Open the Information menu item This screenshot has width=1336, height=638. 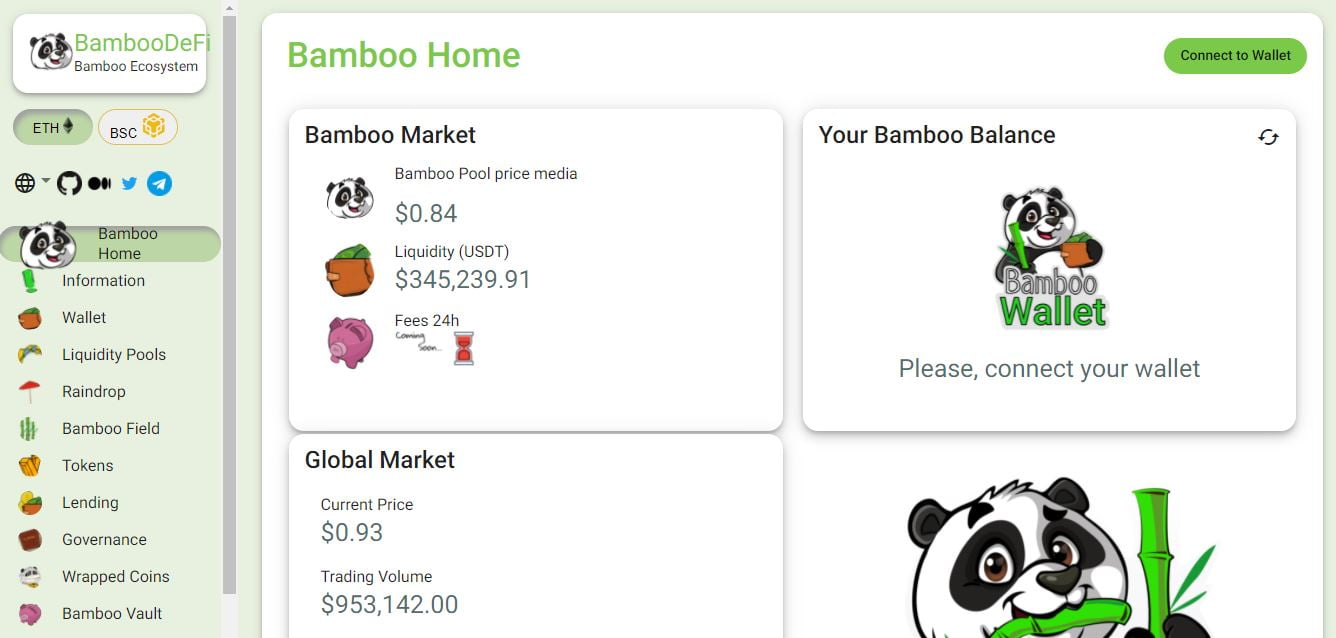pyautogui.click(x=103, y=281)
